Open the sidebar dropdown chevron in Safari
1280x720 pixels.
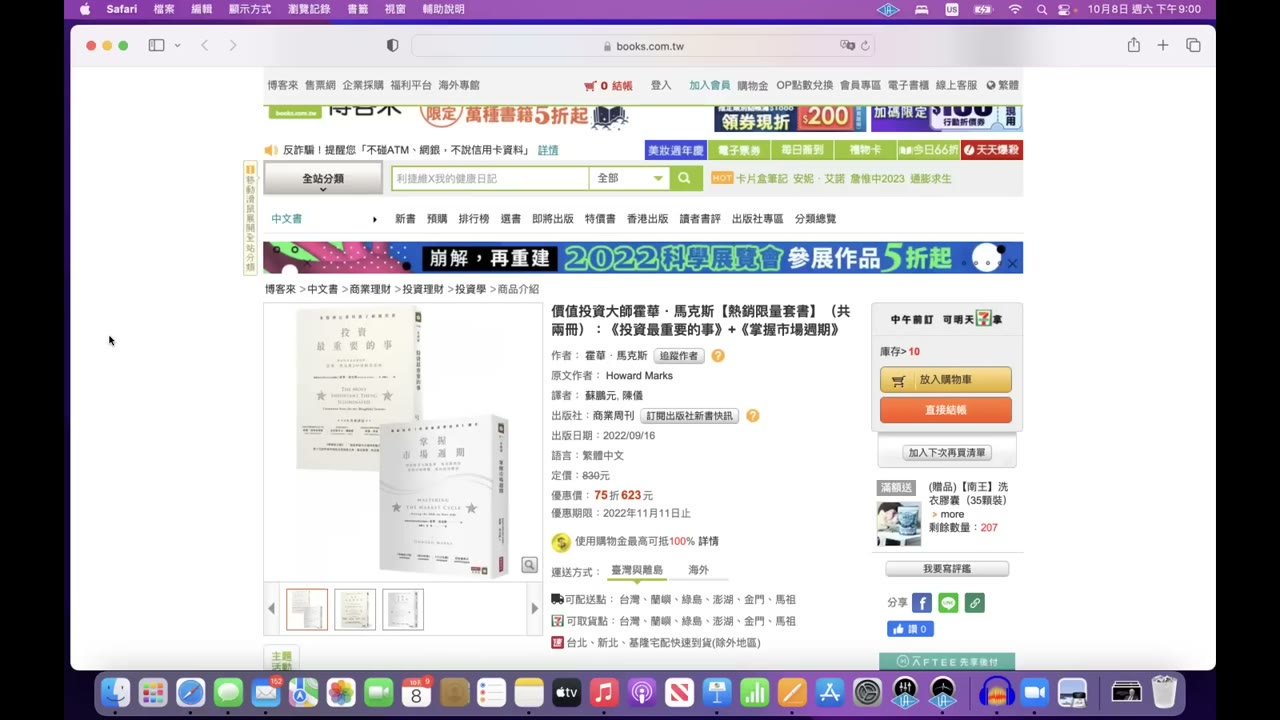click(177, 45)
